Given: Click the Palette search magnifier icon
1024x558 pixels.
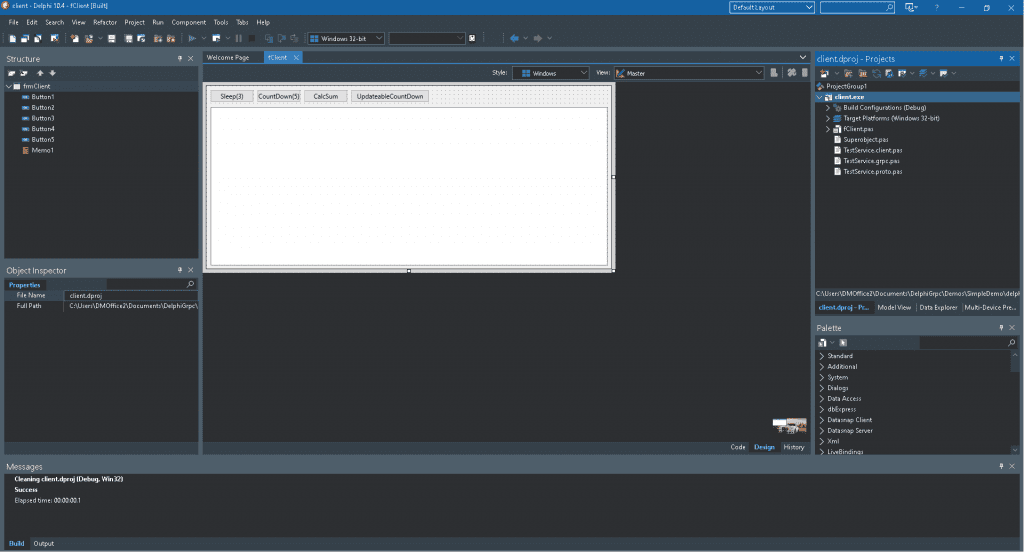Looking at the screenshot, I should pos(1012,342).
